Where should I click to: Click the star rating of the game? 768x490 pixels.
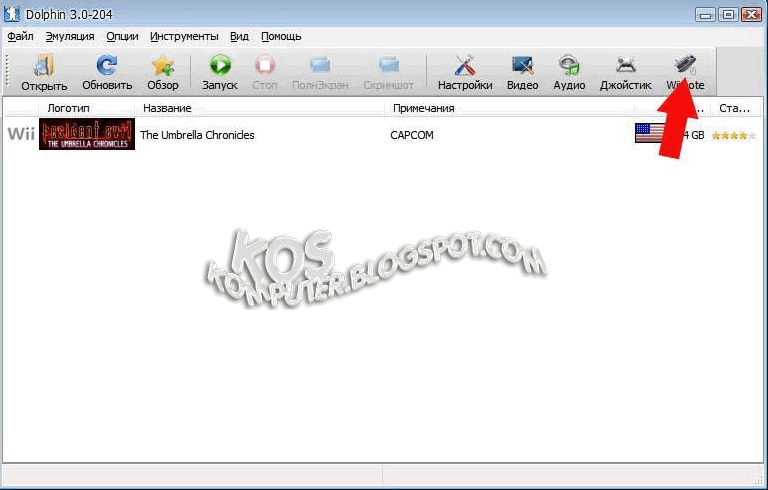[x=733, y=136]
